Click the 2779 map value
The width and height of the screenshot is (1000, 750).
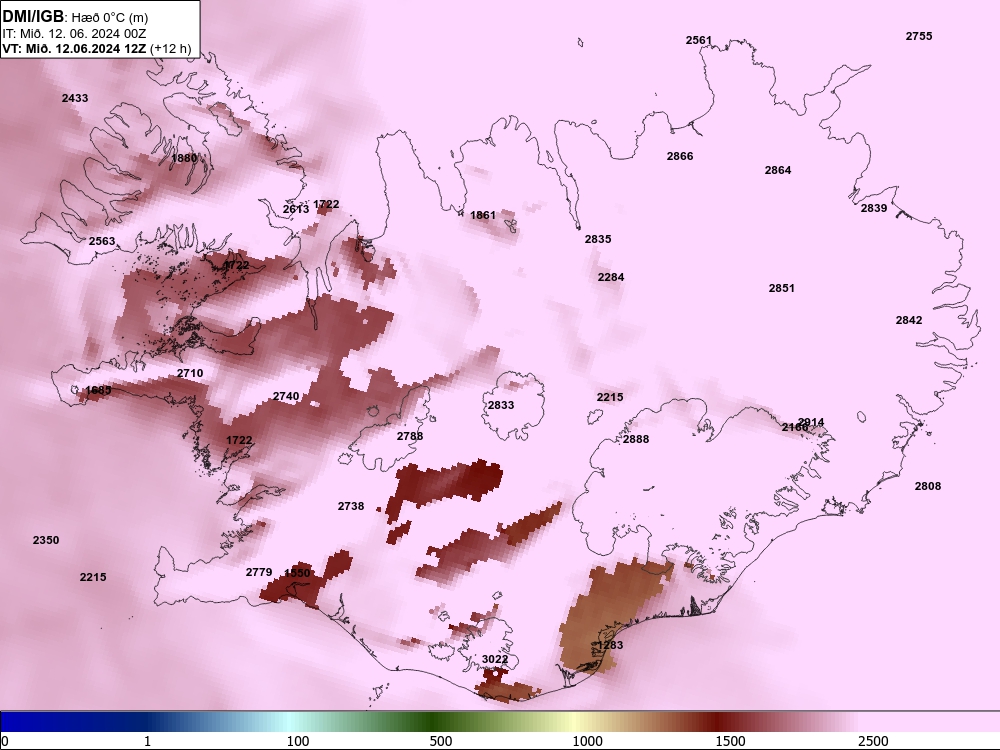pos(259,573)
